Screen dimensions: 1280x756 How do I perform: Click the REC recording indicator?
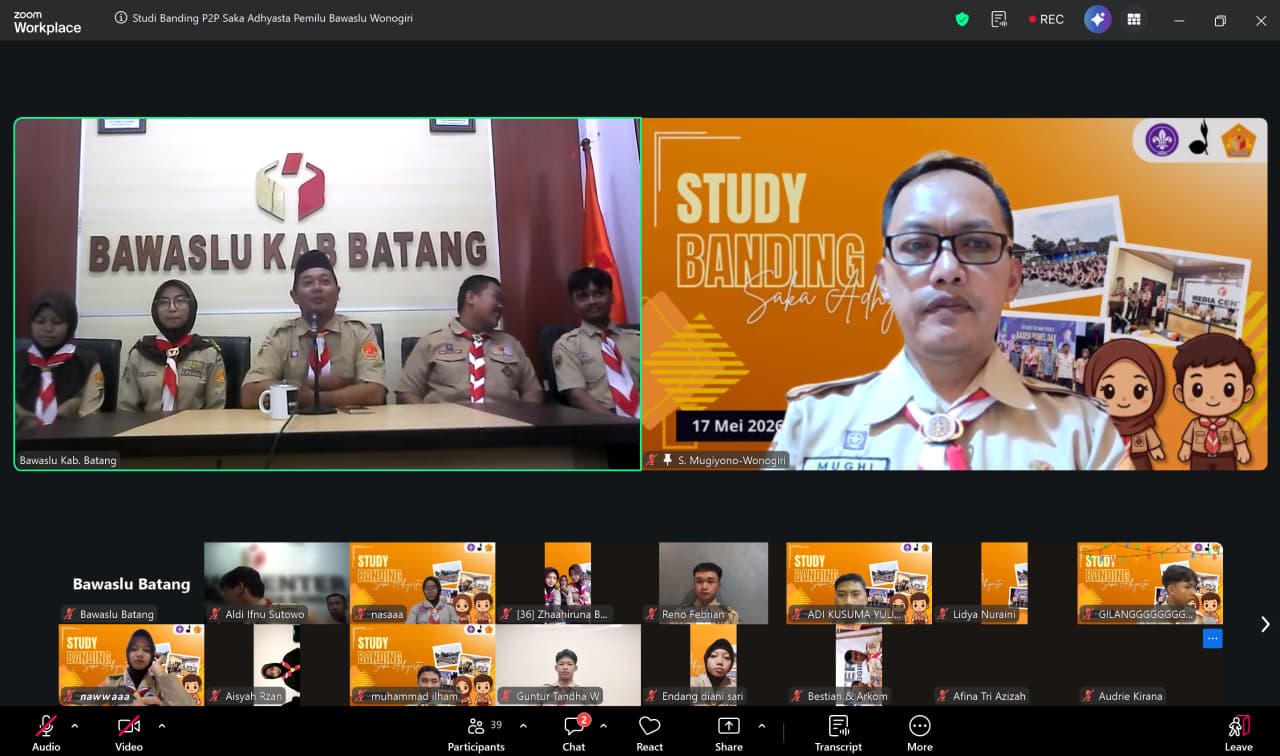[x=1046, y=19]
